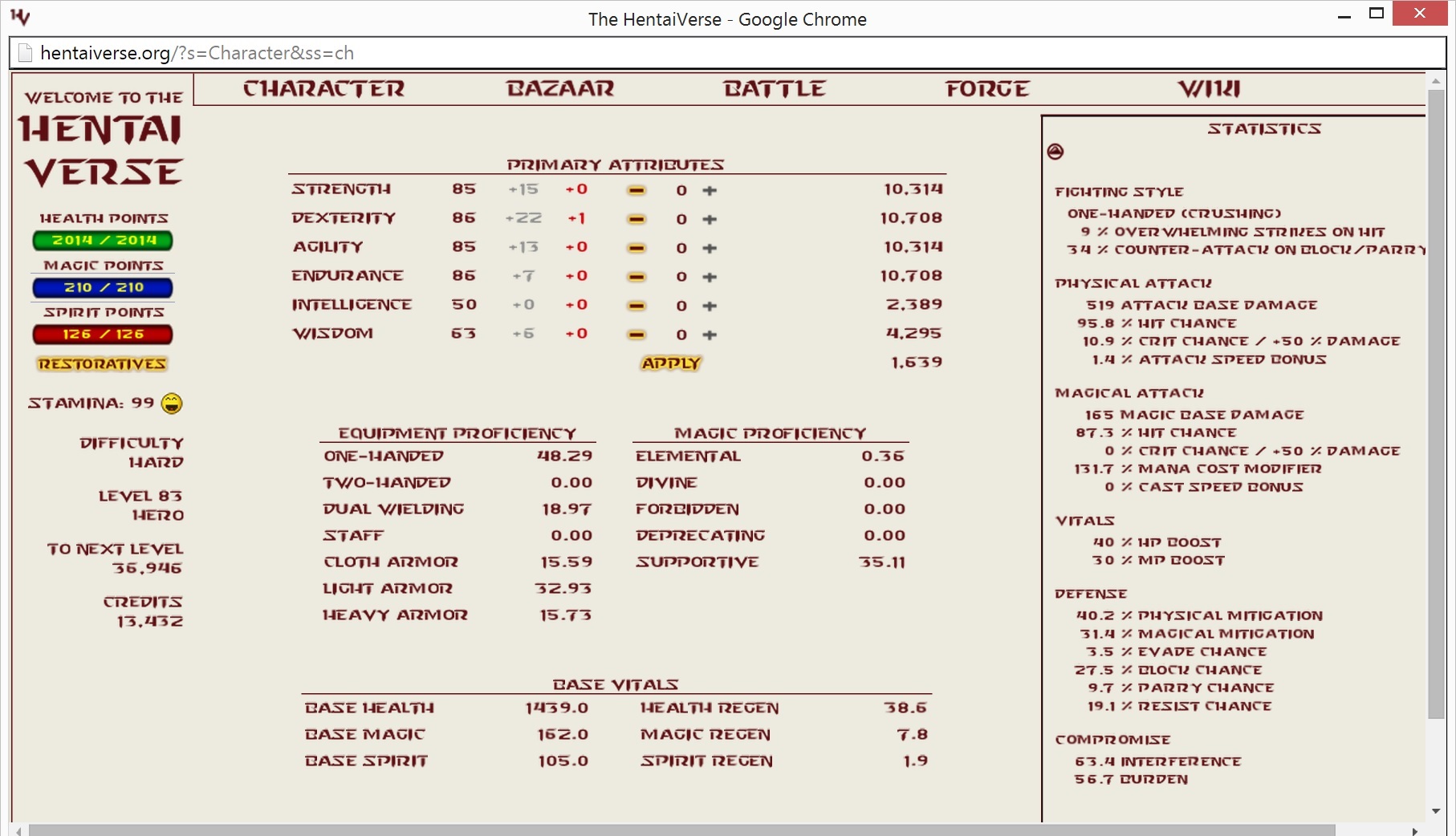Click the One-Handed proficiency value 48.29
Viewport: 1456px width, 836px height.
[565, 456]
